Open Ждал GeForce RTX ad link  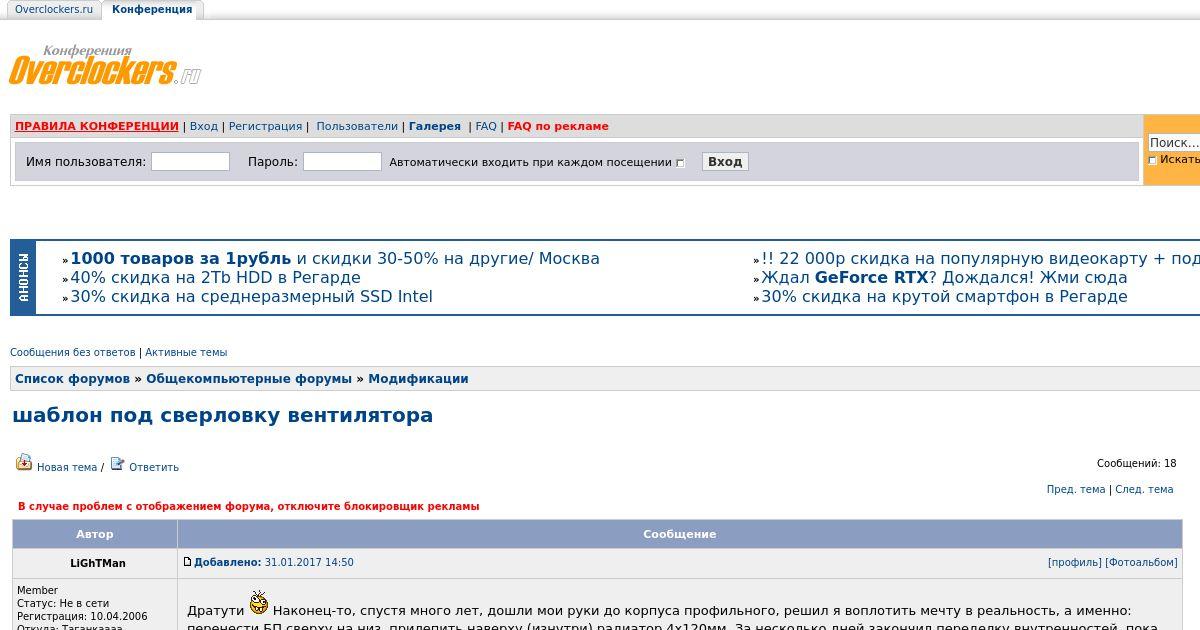(x=944, y=277)
